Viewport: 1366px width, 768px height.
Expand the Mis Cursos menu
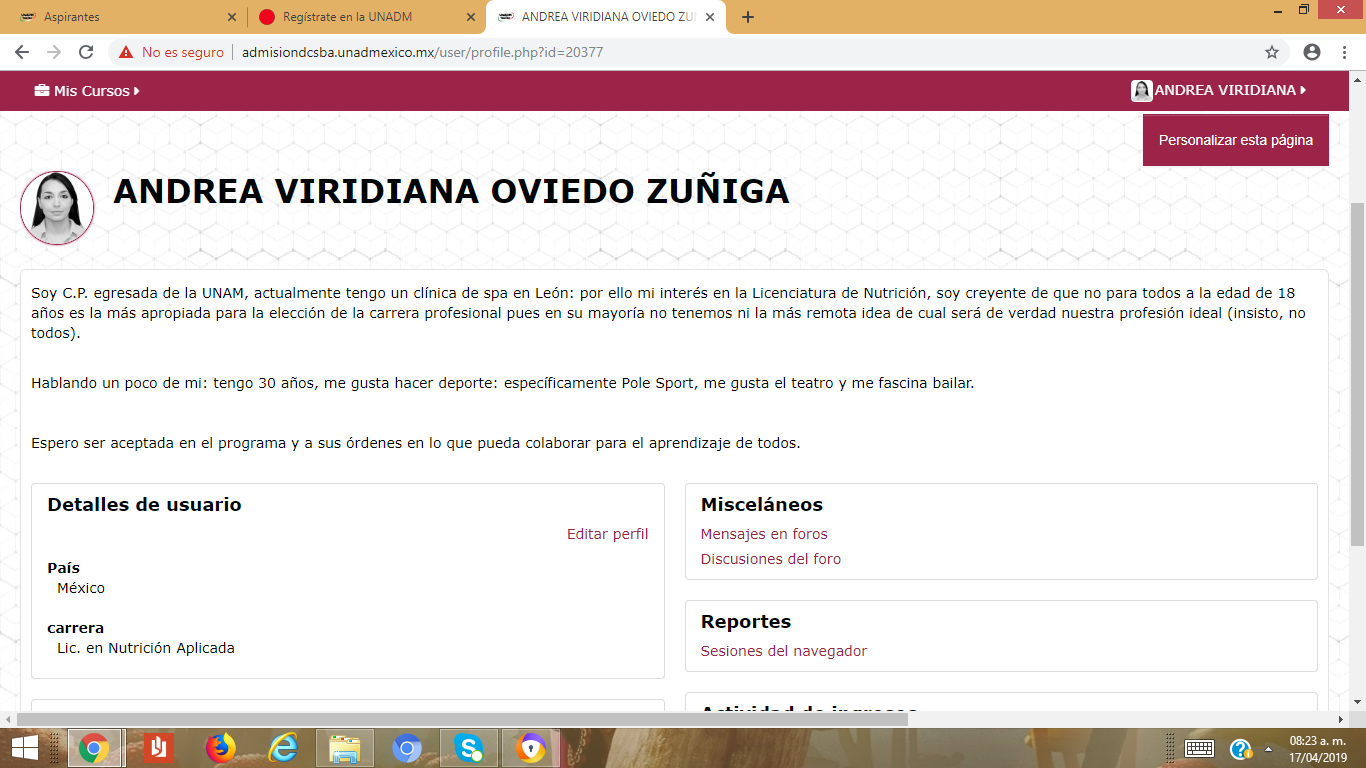coord(87,91)
